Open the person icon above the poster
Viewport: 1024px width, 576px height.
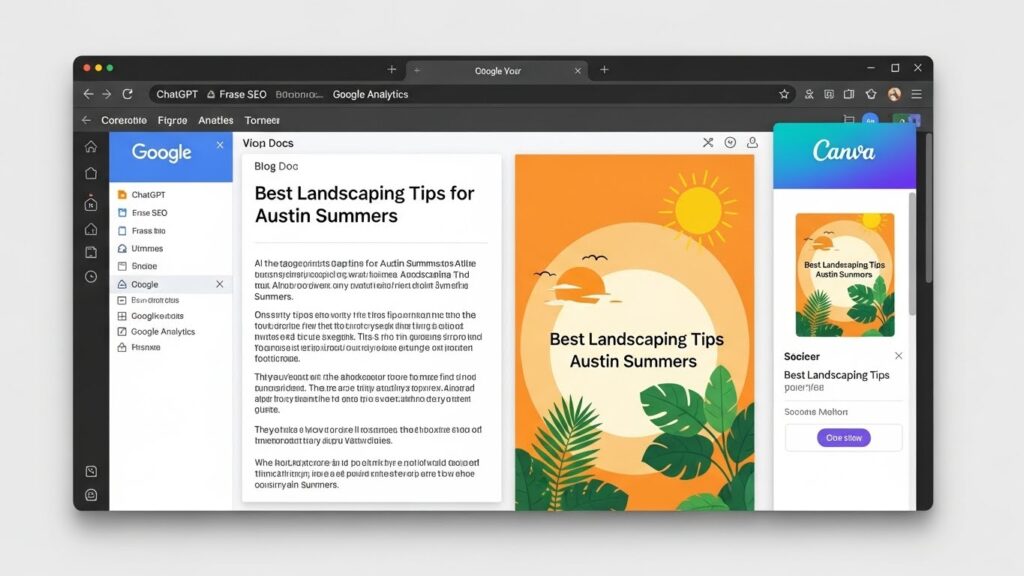pyautogui.click(x=753, y=143)
